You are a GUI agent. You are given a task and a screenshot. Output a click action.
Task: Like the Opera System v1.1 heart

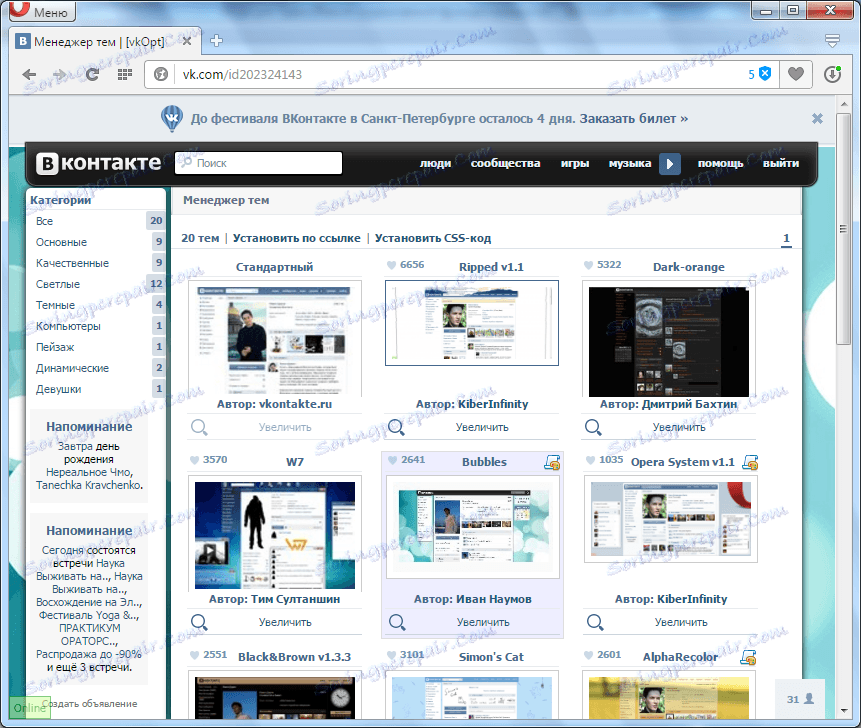pyautogui.click(x=590, y=460)
